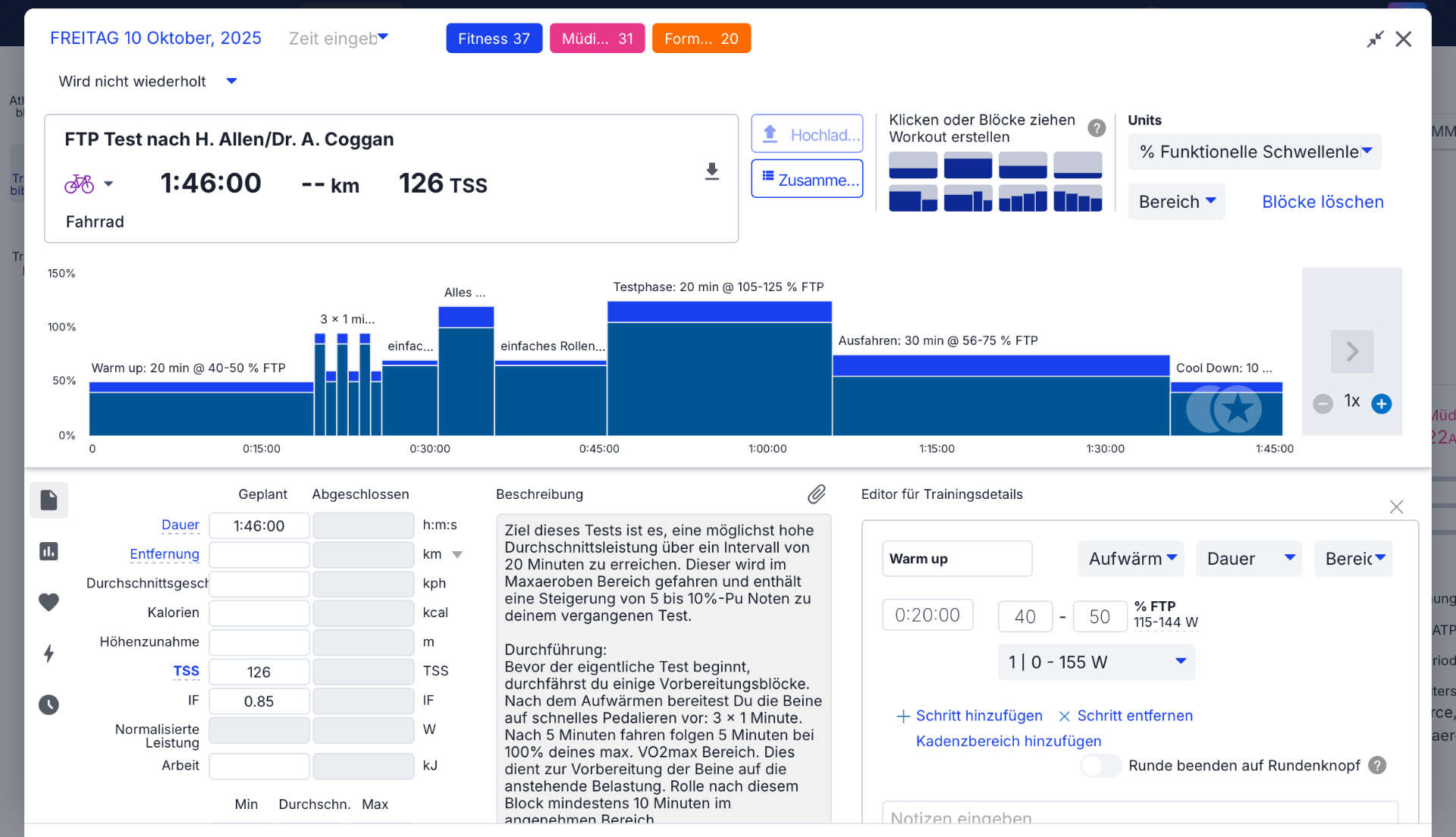Open the '1 | 0 - 155 W' zone dropdown
The image size is (1456, 837).
1096,662
